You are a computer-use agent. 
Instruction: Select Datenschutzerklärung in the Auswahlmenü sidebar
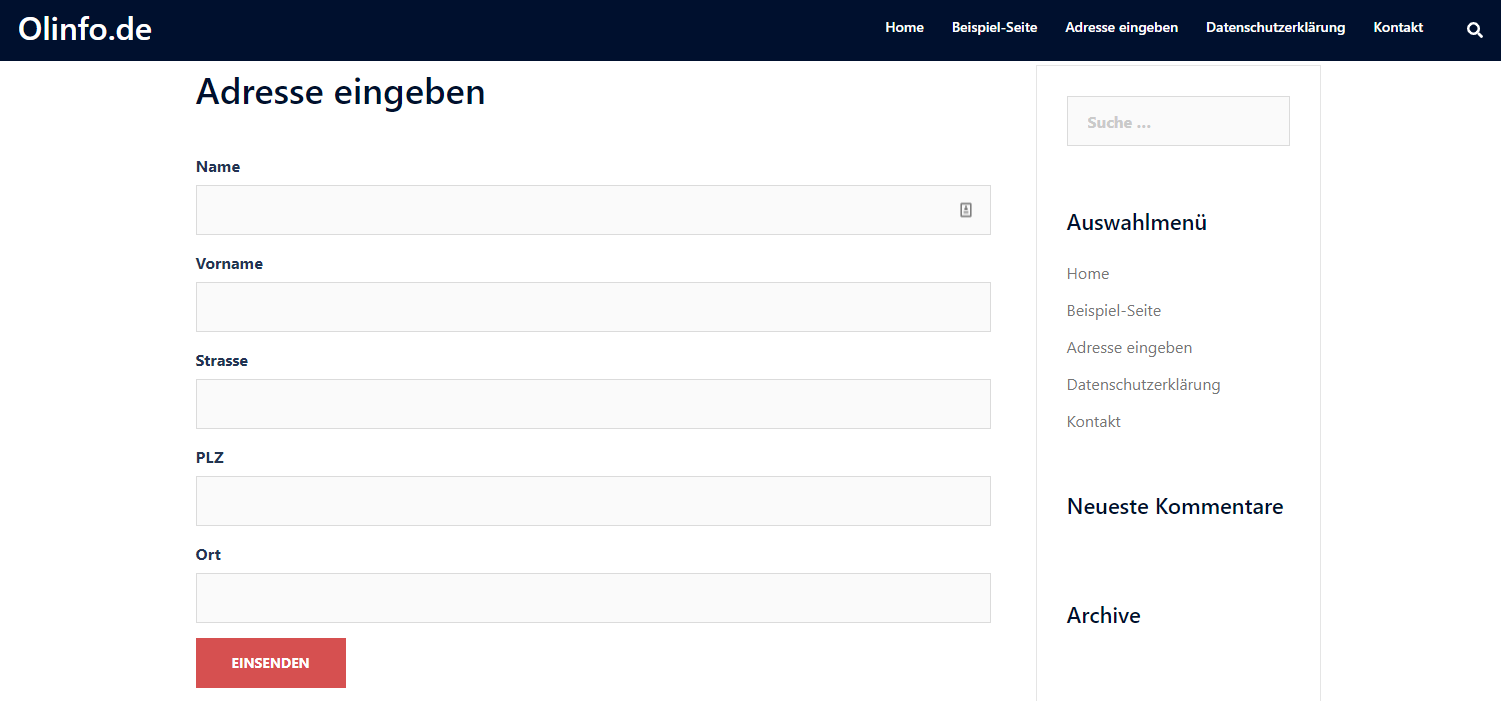point(1143,385)
